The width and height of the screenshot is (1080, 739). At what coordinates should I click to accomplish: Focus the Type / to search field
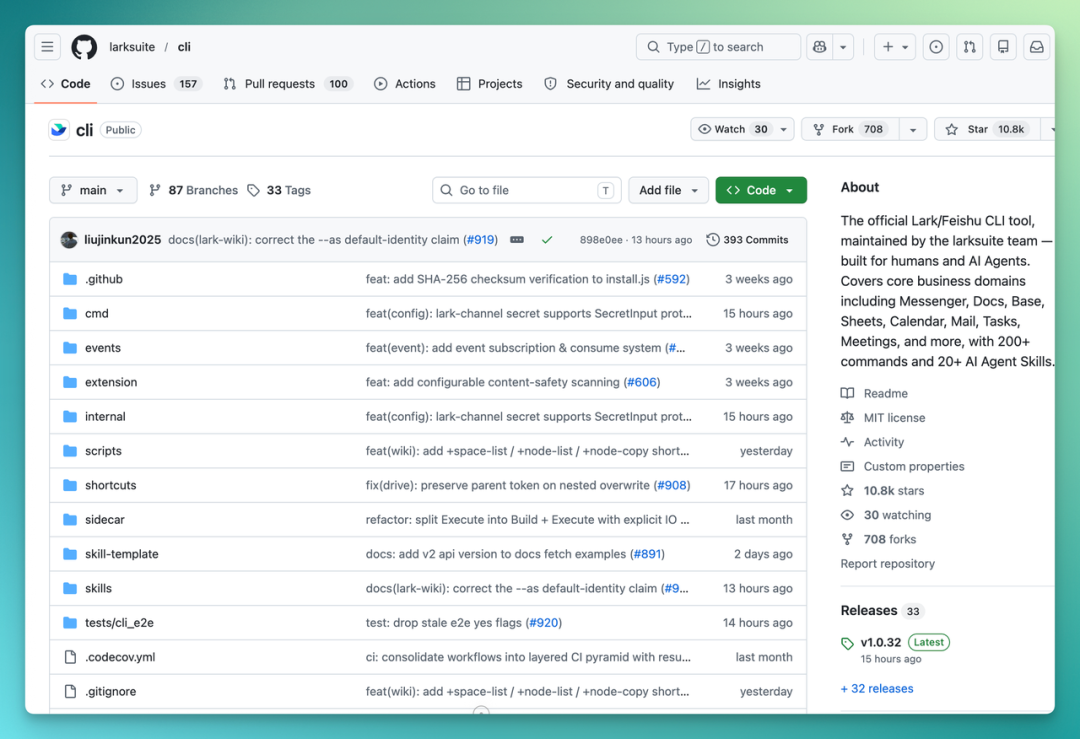click(718, 47)
